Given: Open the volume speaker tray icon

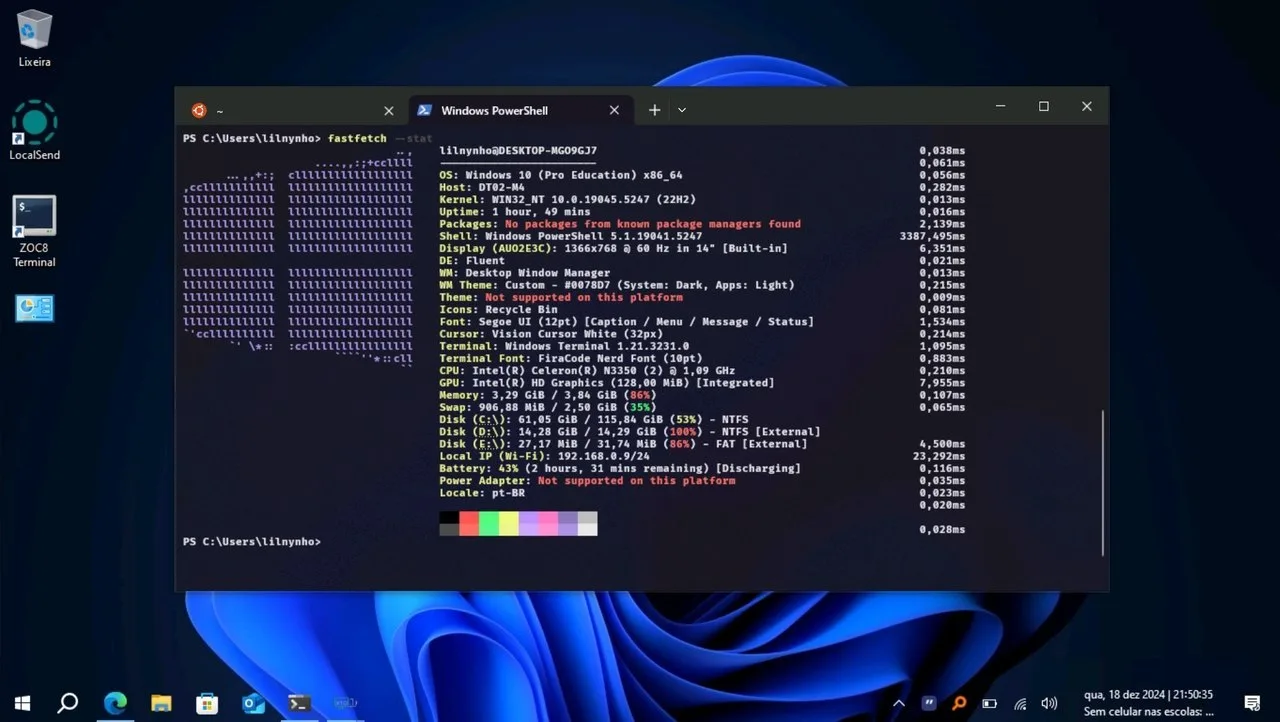Looking at the screenshot, I should [x=1049, y=703].
